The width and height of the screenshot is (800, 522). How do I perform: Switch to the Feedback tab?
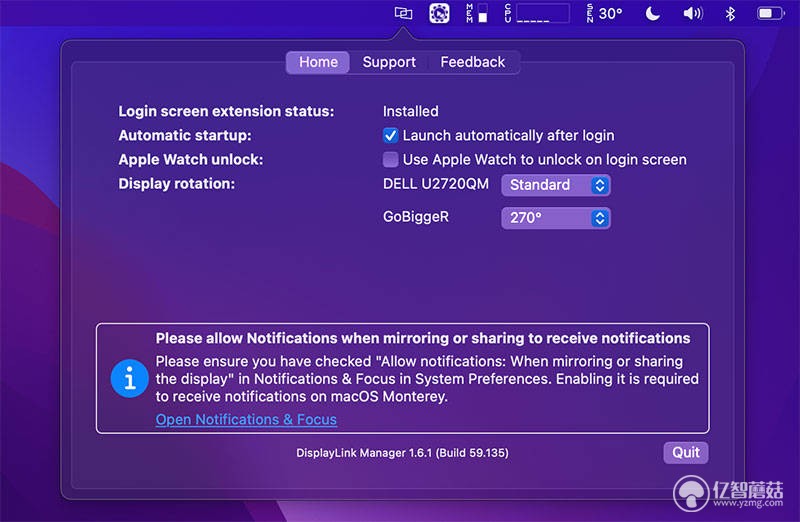click(x=472, y=62)
